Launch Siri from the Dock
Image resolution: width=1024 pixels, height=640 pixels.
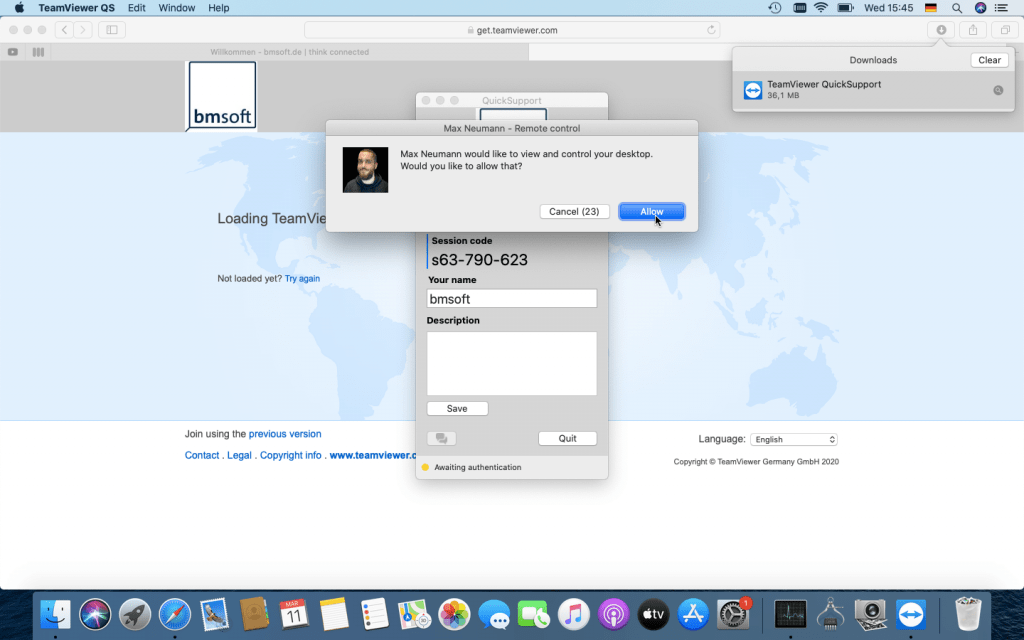(95, 615)
